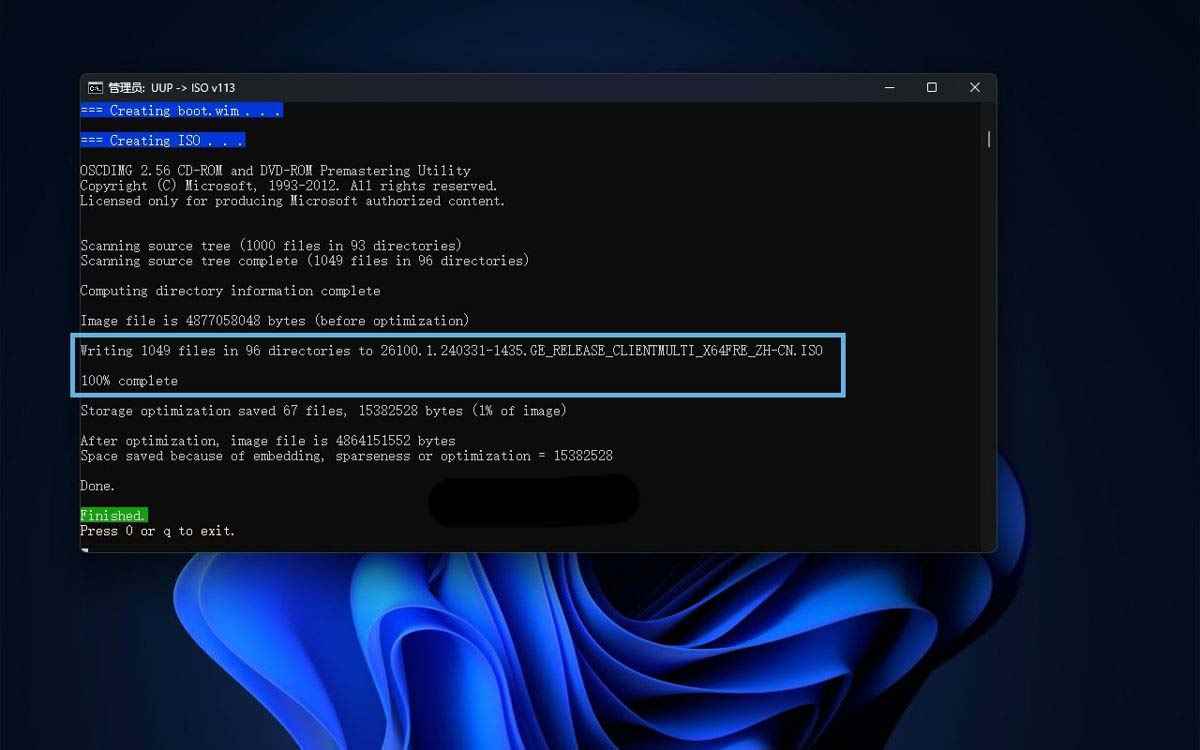Click the 'Scanning source tree complete' line
The width and height of the screenshot is (1200, 750).
(304, 260)
